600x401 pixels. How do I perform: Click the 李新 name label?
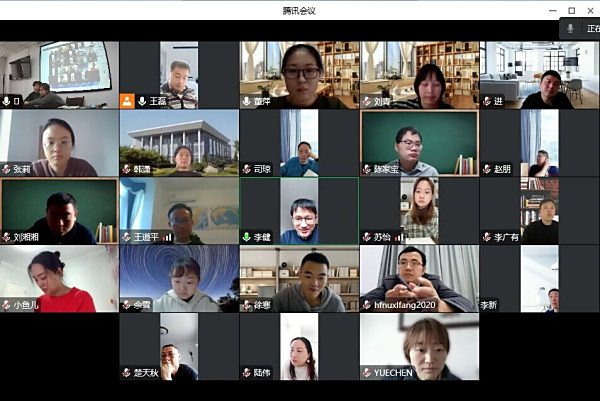click(489, 305)
